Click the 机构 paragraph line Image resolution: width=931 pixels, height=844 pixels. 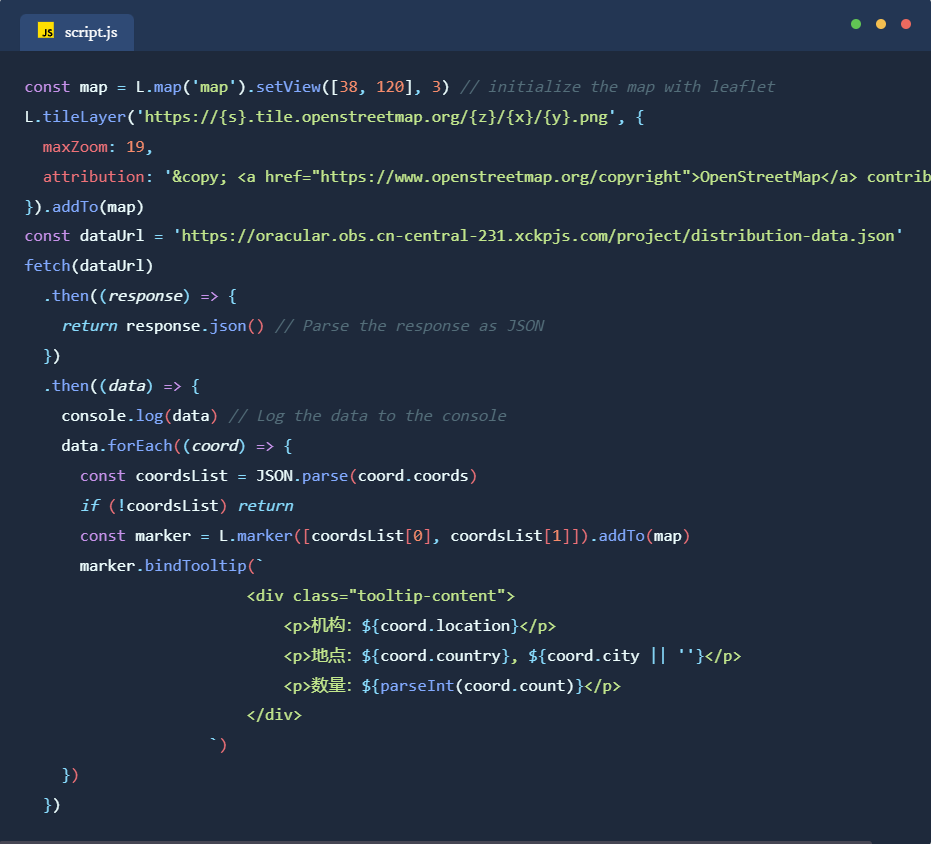click(x=419, y=626)
